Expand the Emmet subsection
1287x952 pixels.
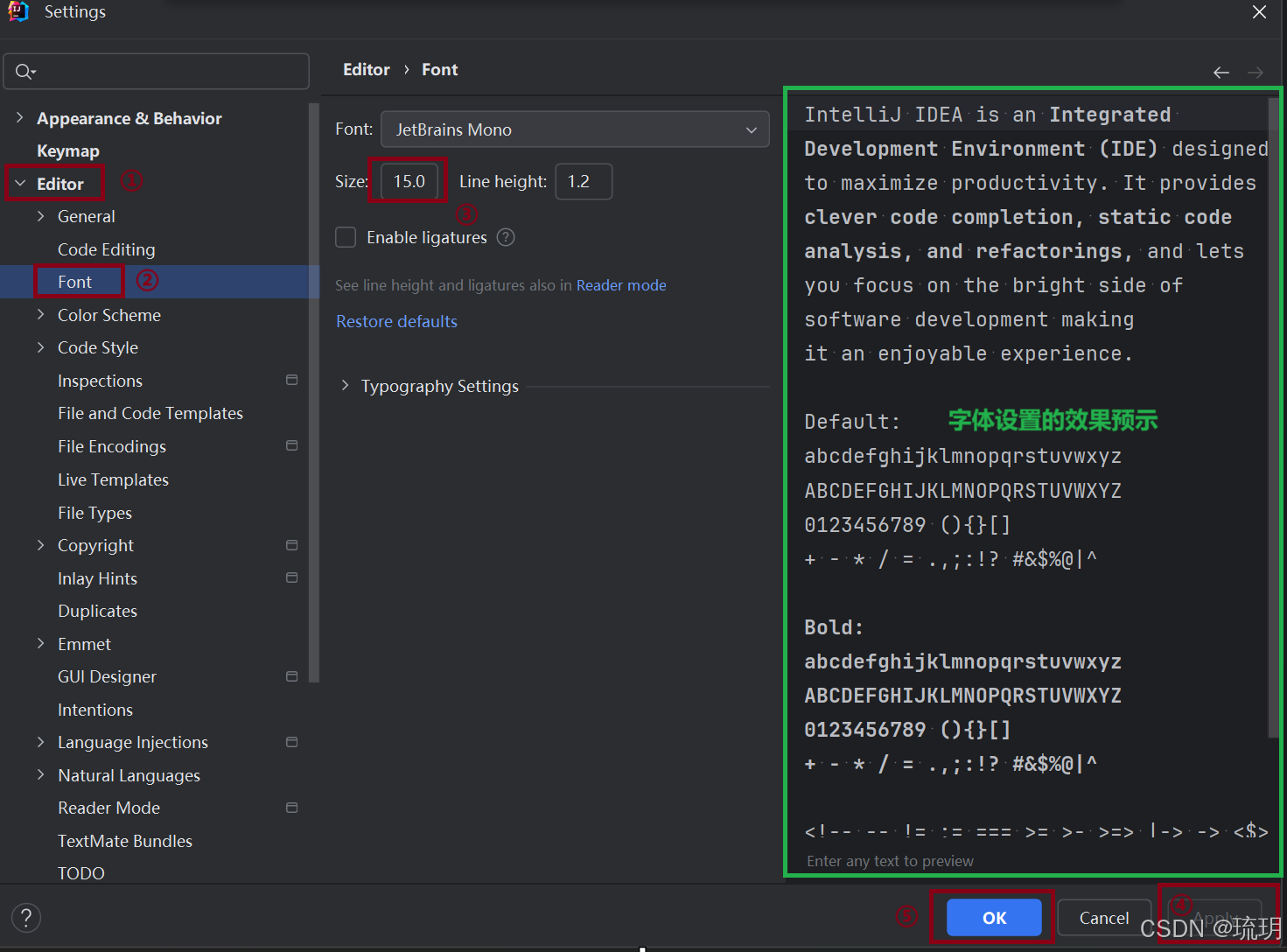click(x=40, y=643)
